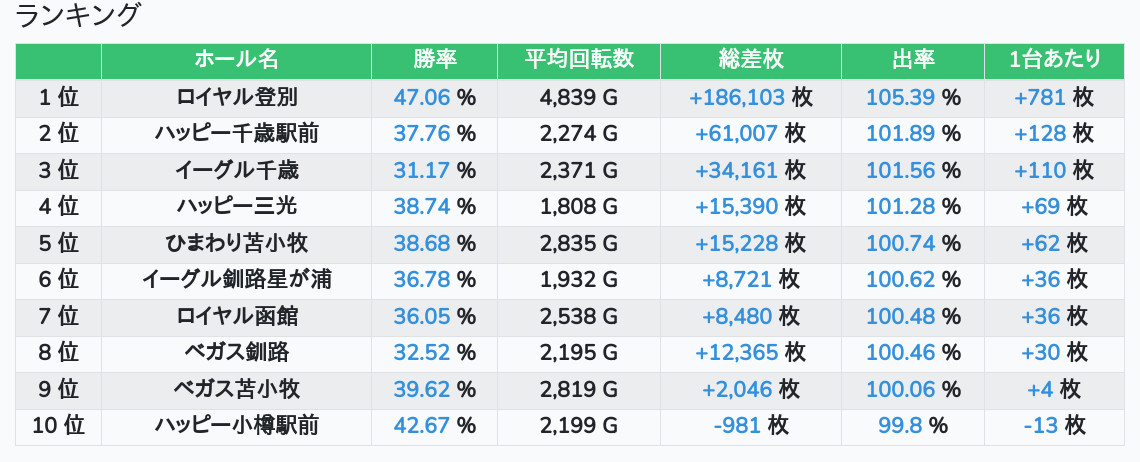
Task: Click the 1台あたり column header
Action: click(1054, 60)
